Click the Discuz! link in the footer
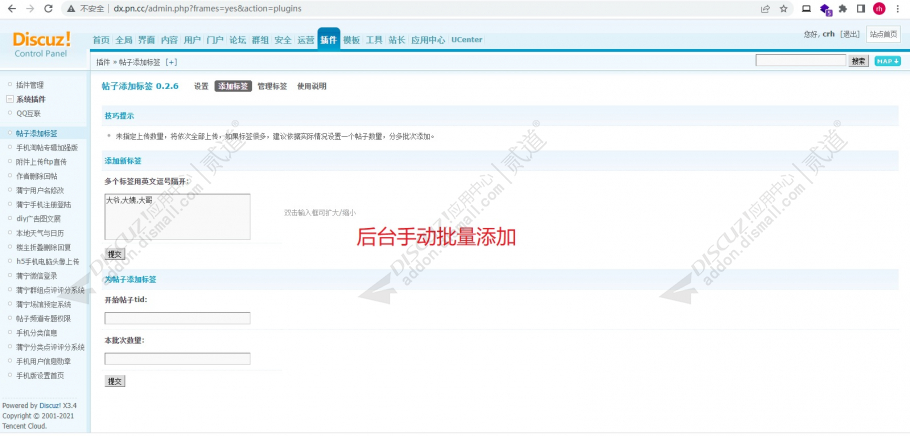This screenshot has width=910, height=436. [x=50, y=406]
